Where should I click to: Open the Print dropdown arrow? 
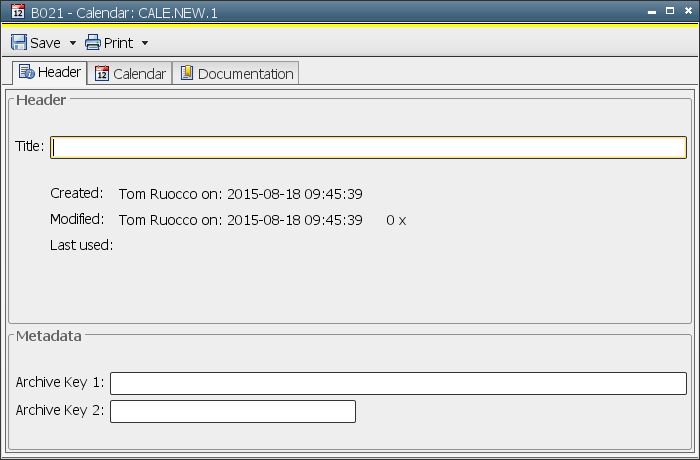144,44
